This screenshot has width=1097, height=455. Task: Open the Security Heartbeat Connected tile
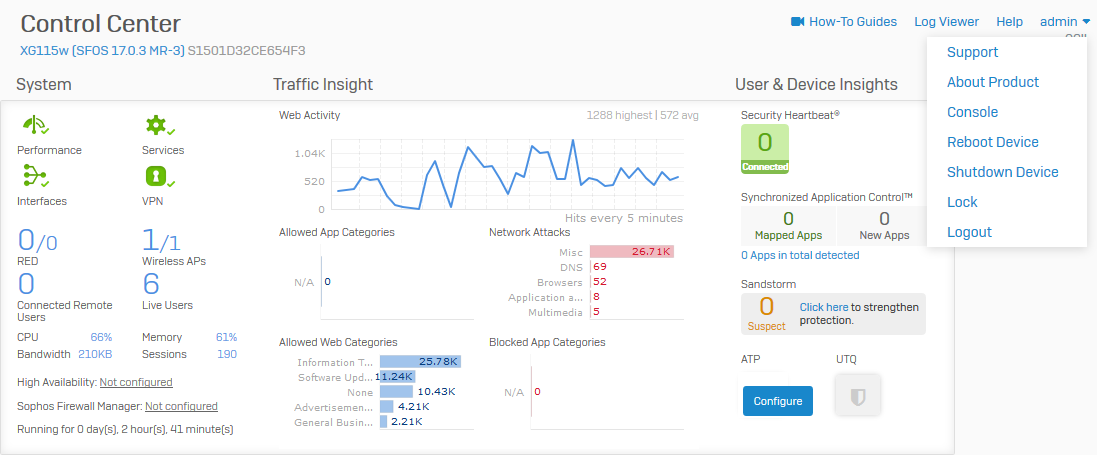click(765, 148)
